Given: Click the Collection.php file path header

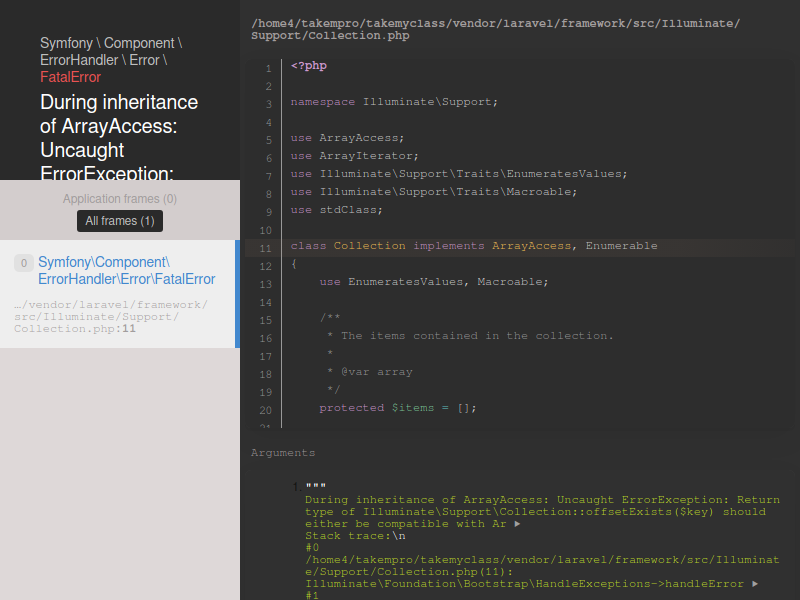Looking at the screenshot, I should click(x=495, y=30).
